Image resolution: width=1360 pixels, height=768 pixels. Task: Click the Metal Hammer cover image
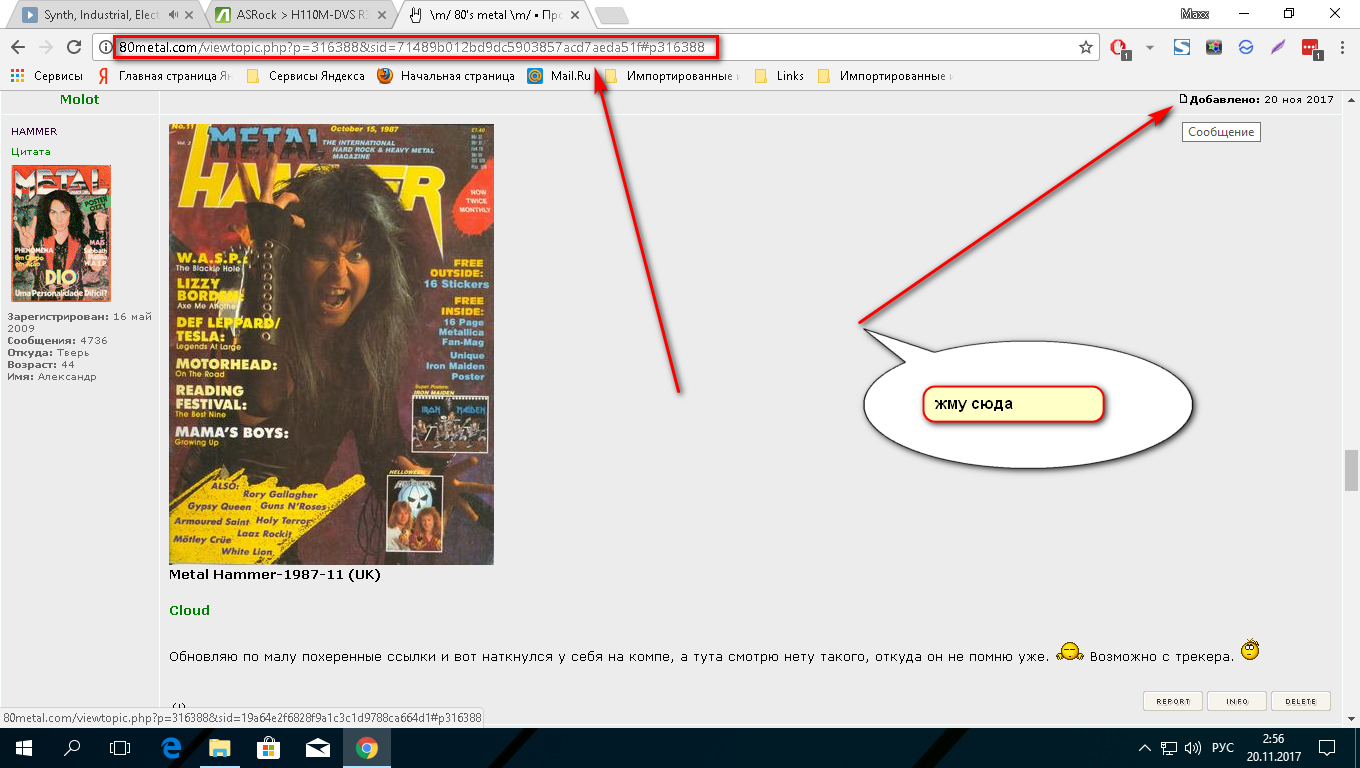coord(331,344)
